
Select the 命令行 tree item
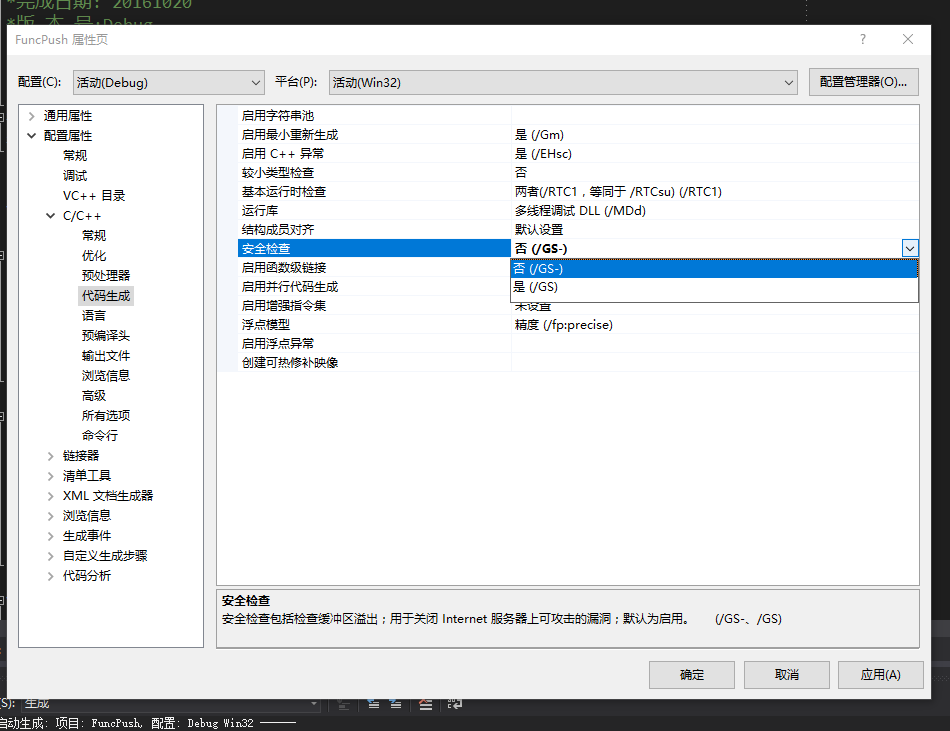click(x=100, y=435)
